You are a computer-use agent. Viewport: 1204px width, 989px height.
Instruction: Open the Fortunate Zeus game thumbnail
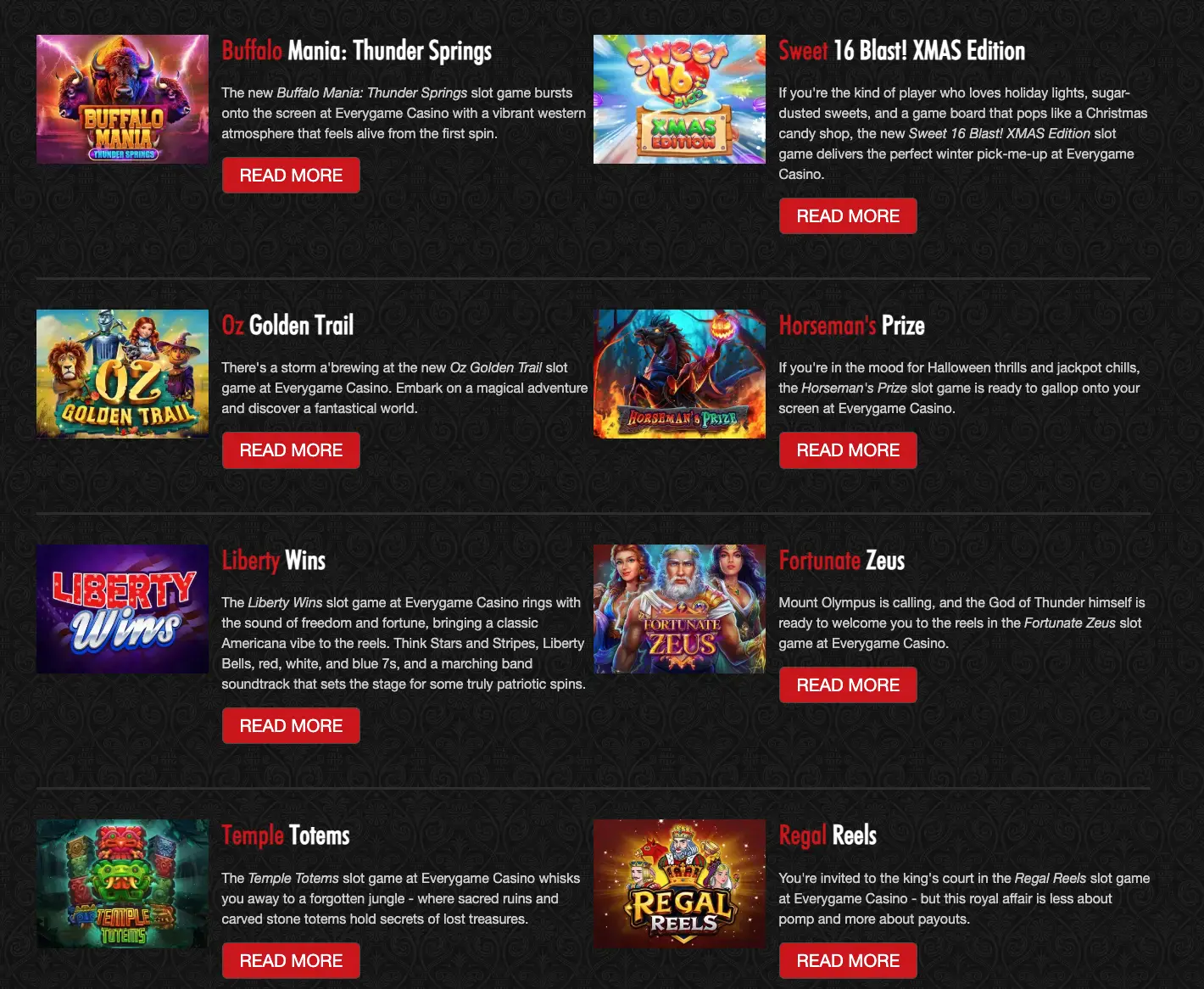click(x=679, y=609)
